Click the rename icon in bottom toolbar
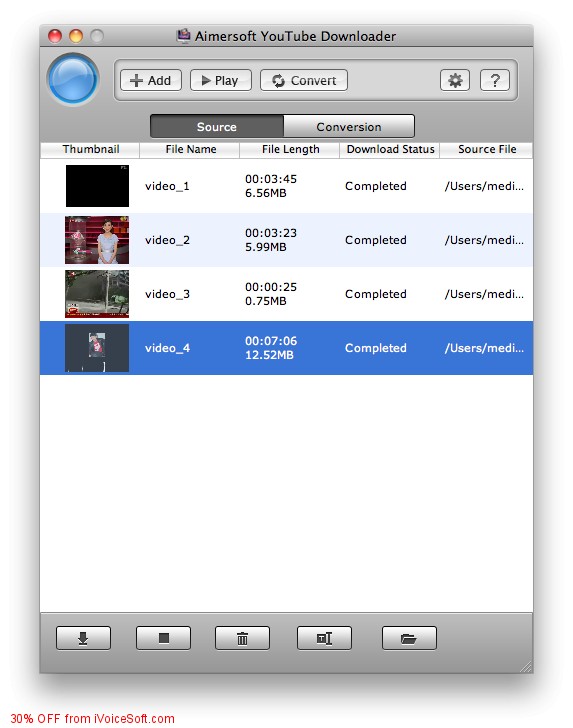 tap(324, 638)
